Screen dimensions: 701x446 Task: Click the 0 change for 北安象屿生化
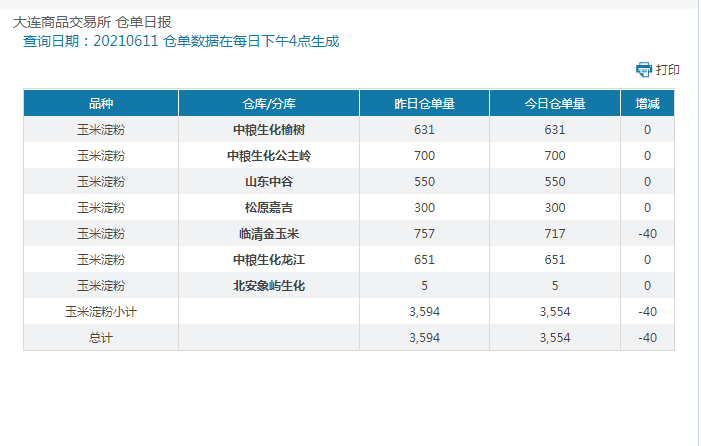click(x=647, y=286)
